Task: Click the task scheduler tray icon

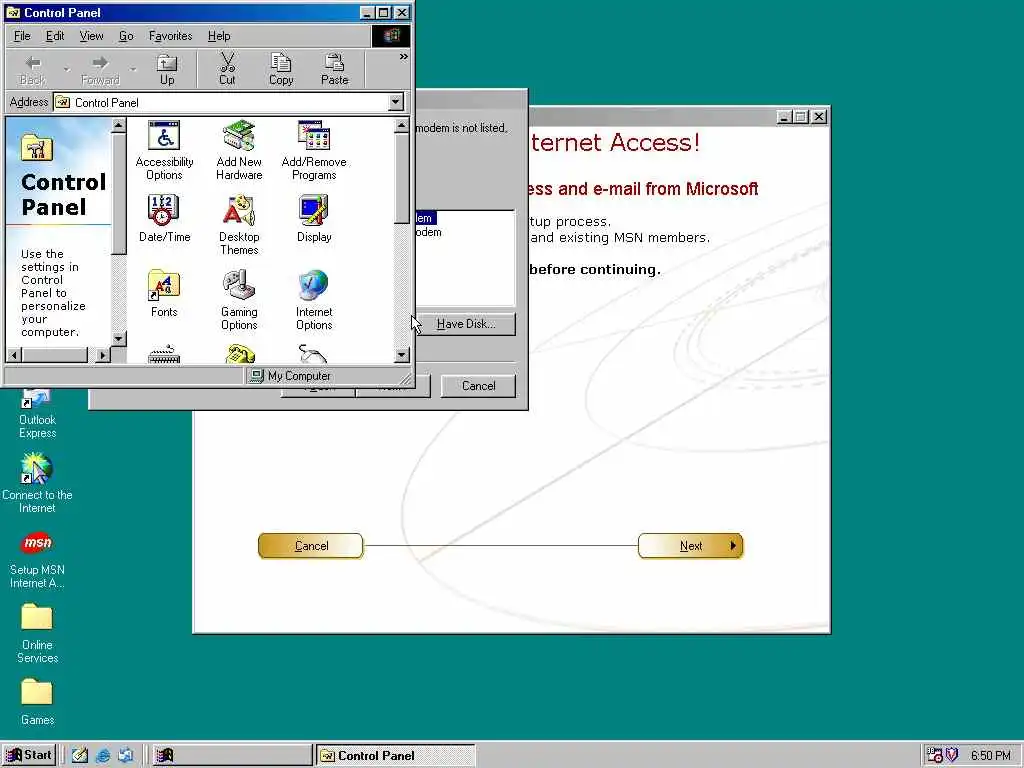Action: pyautogui.click(x=935, y=755)
